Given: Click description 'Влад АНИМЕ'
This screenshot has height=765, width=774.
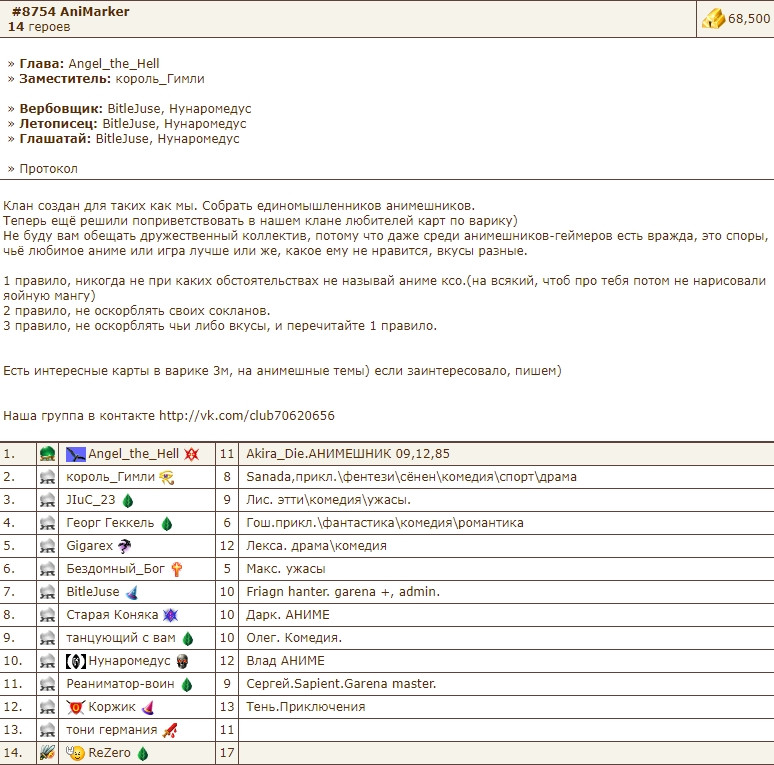Looking at the screenshot, I should [285, 661].
